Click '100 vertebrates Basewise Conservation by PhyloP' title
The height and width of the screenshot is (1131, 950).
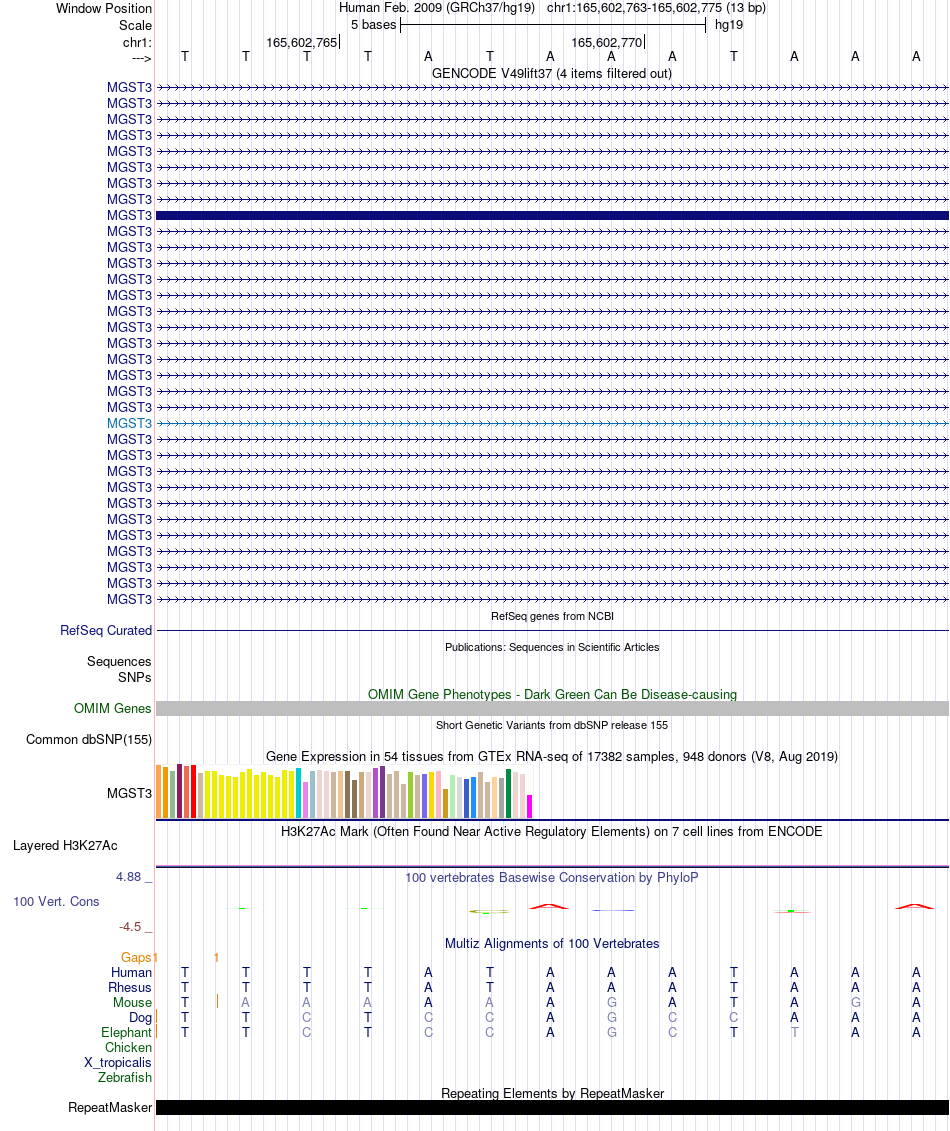pos(552,877)
